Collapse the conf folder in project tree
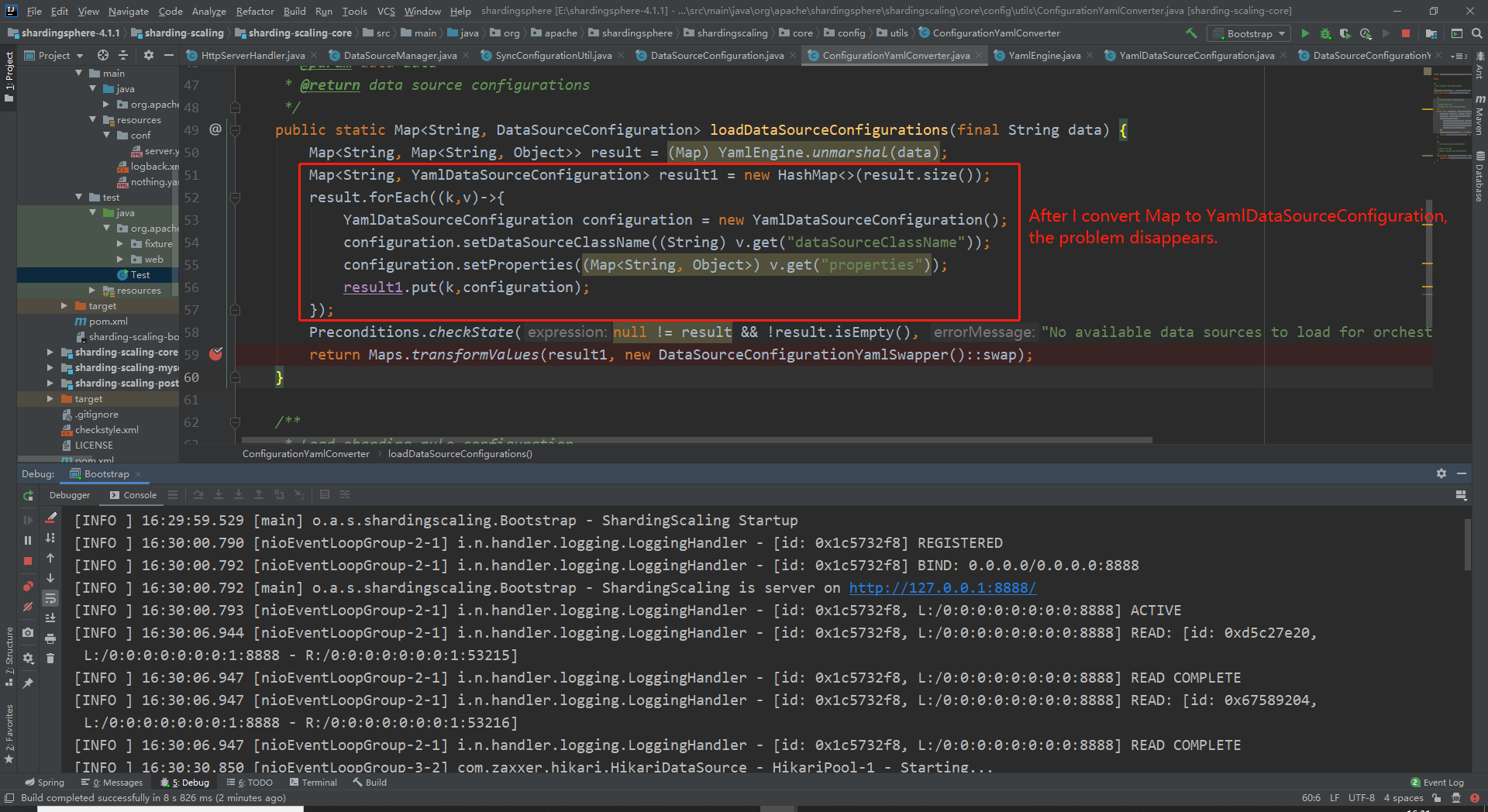This screenshot has width=1488, height=812. [x=107, y=136]
